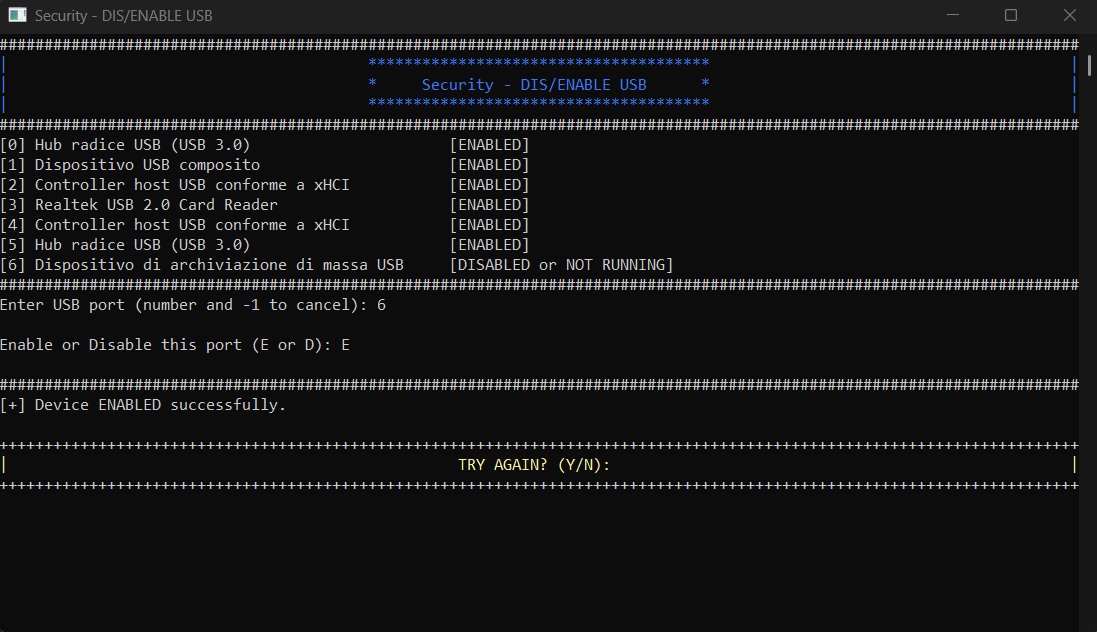
Task: Click entry [6] Dispositivo di archiviazione di massa USB
Action: tap(202, 265)
